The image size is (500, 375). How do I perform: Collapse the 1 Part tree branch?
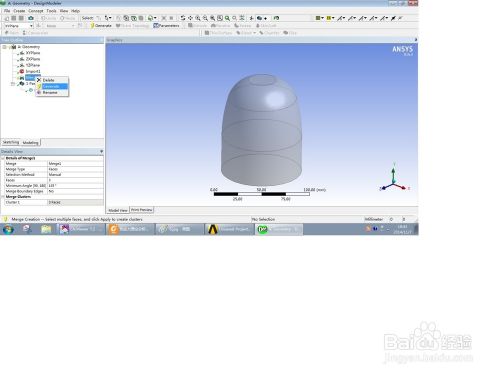pyautogui.click(x=13, y=84)
